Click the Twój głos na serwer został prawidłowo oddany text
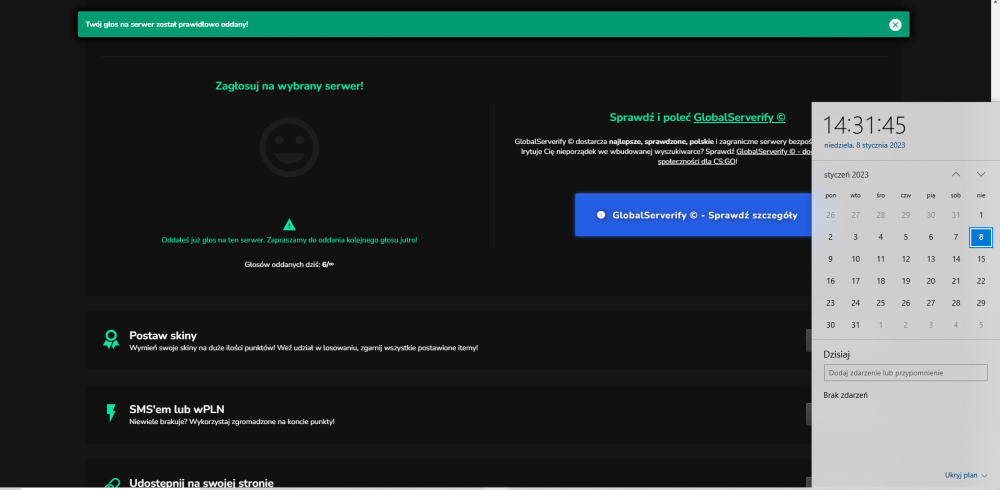The width and height of the screenshot is (1000, 490). click(167, 24)
